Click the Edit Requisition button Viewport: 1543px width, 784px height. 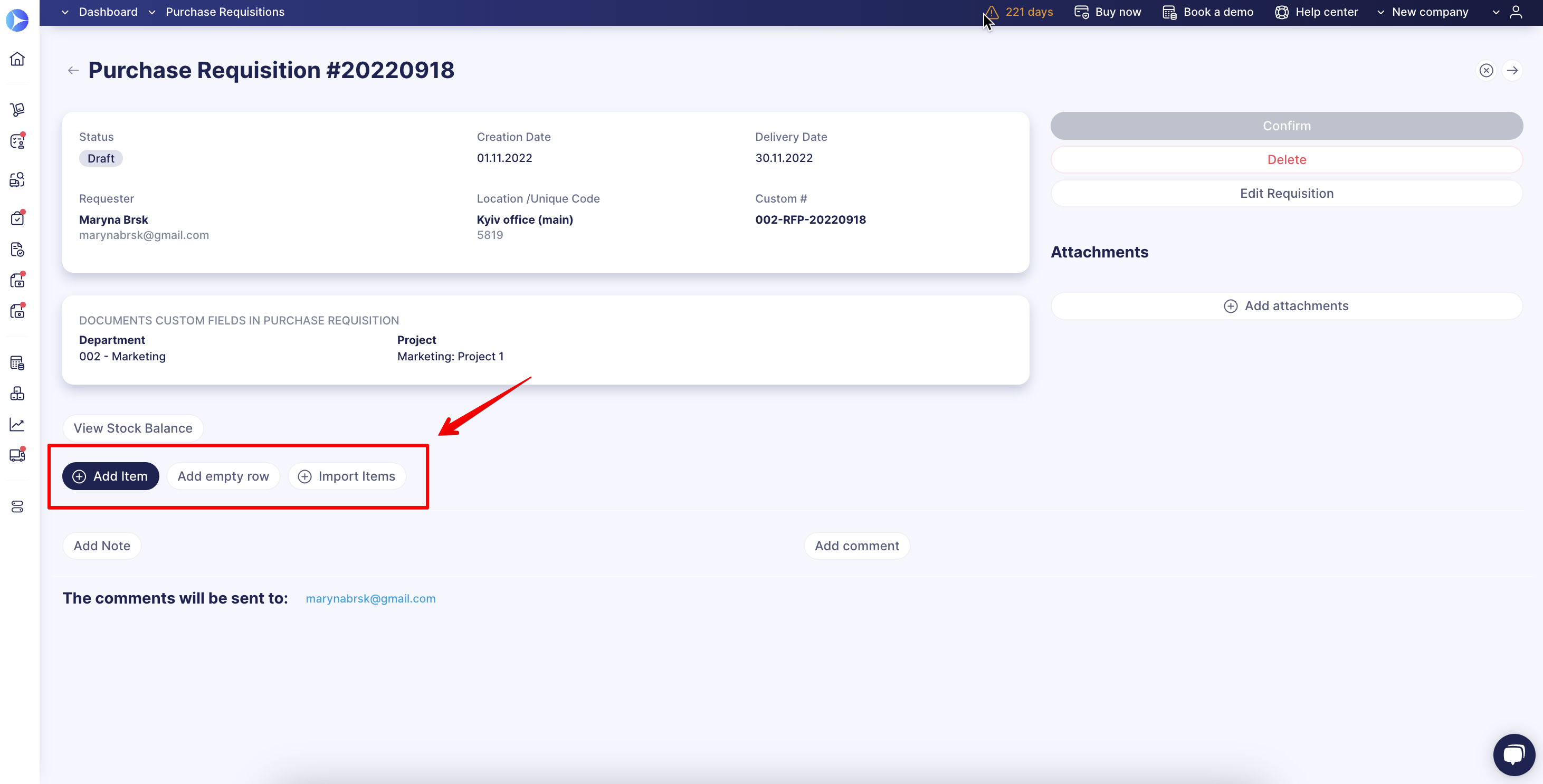tap(1287, 193)
